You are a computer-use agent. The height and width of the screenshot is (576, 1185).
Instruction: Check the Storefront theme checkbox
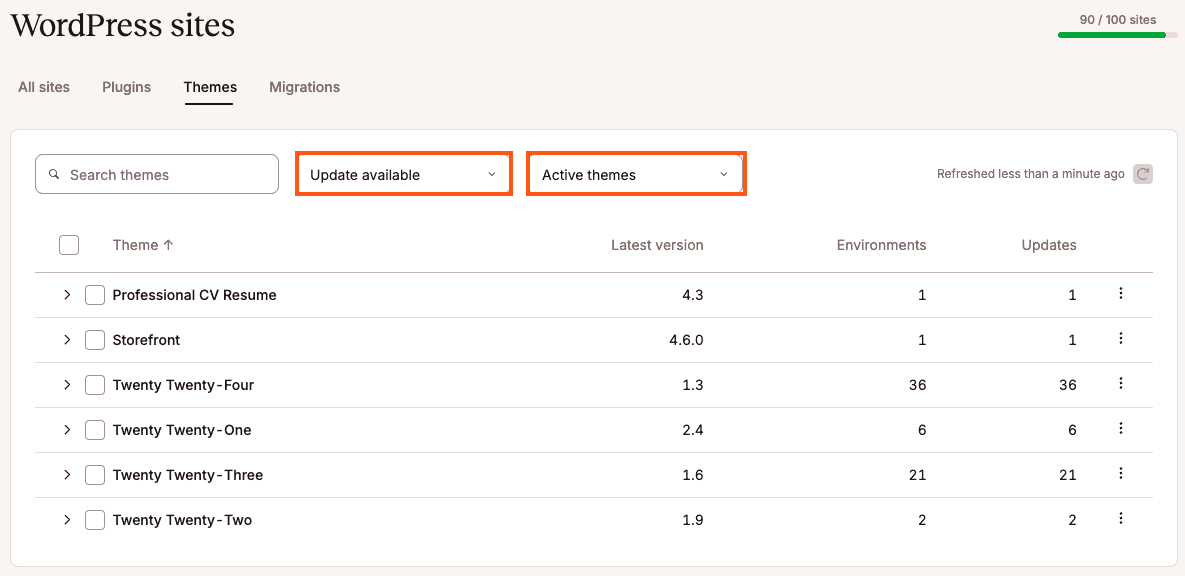tap(94, 340)
